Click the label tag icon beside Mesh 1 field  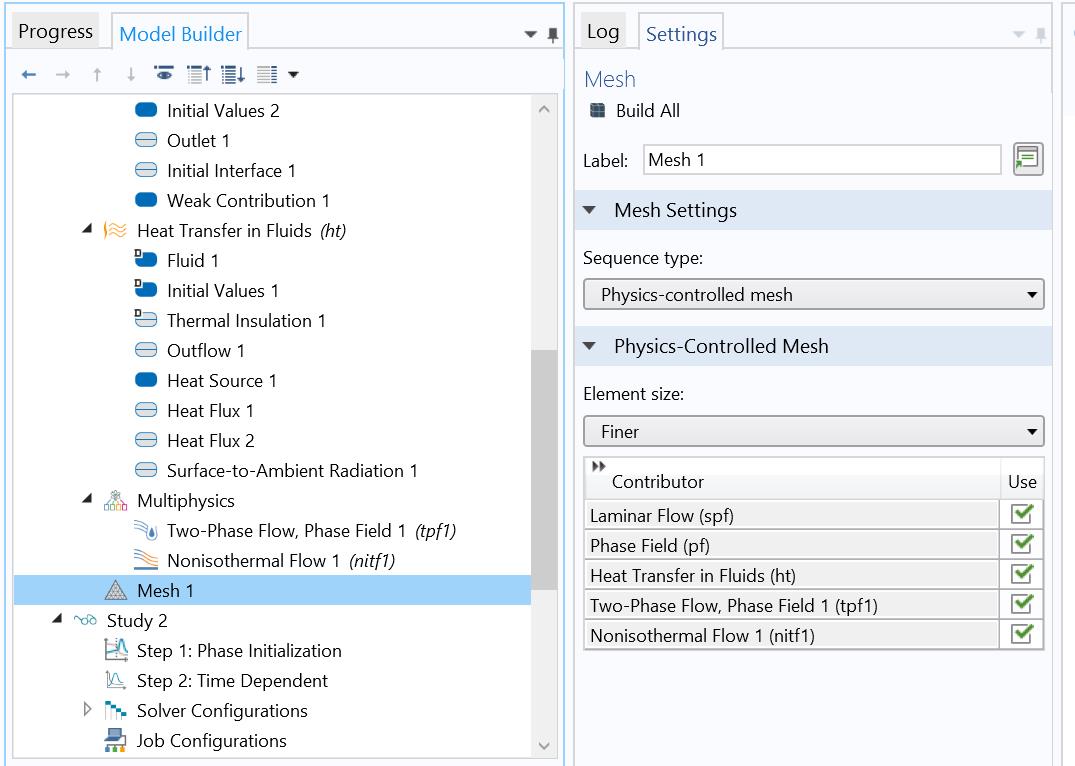(1027, 160)
